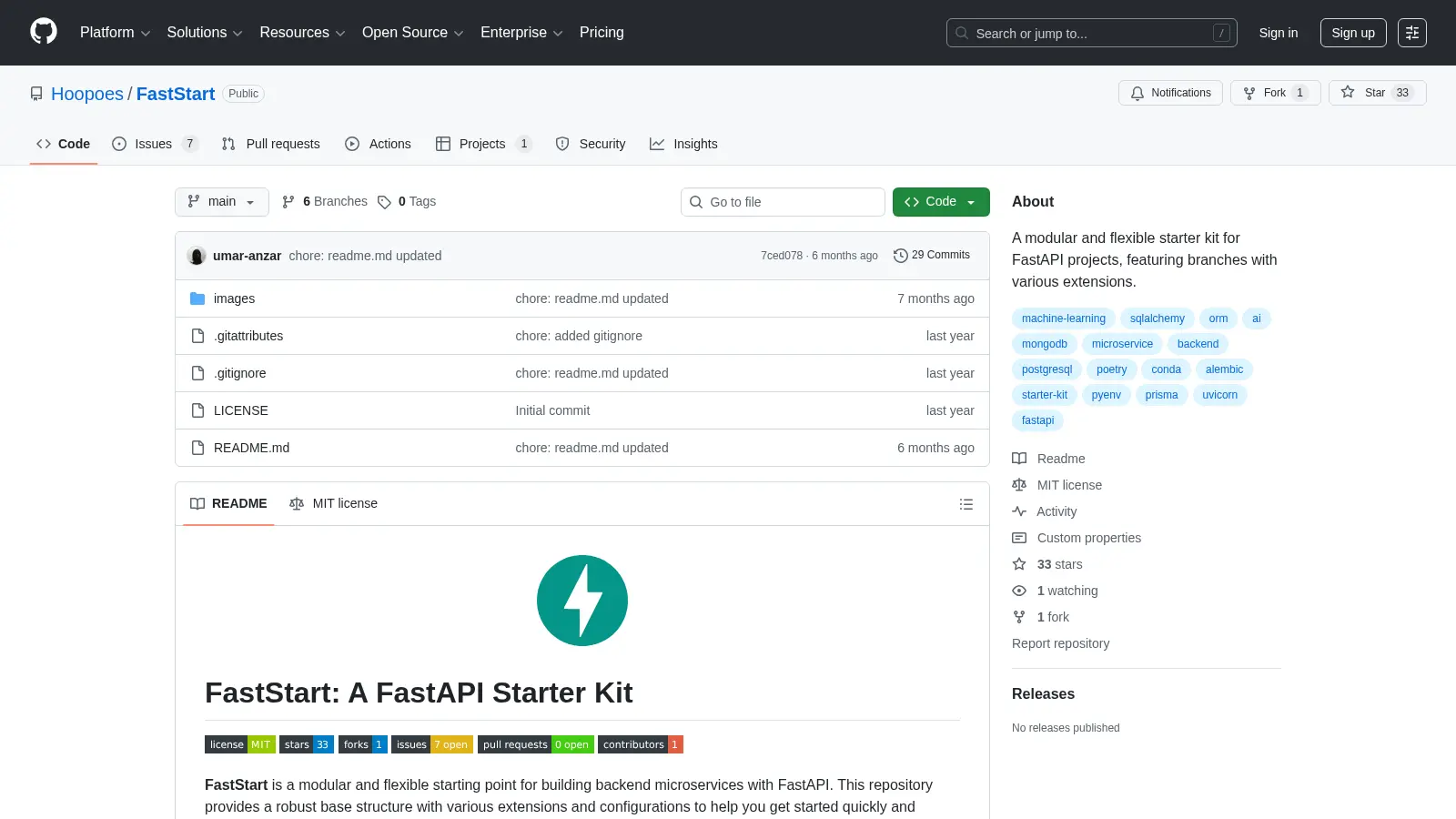The width and height of the screenshot is (1456, 819).
Task: Open the README outline list icon
Action: pyautogui.click(x=966, y=504)
